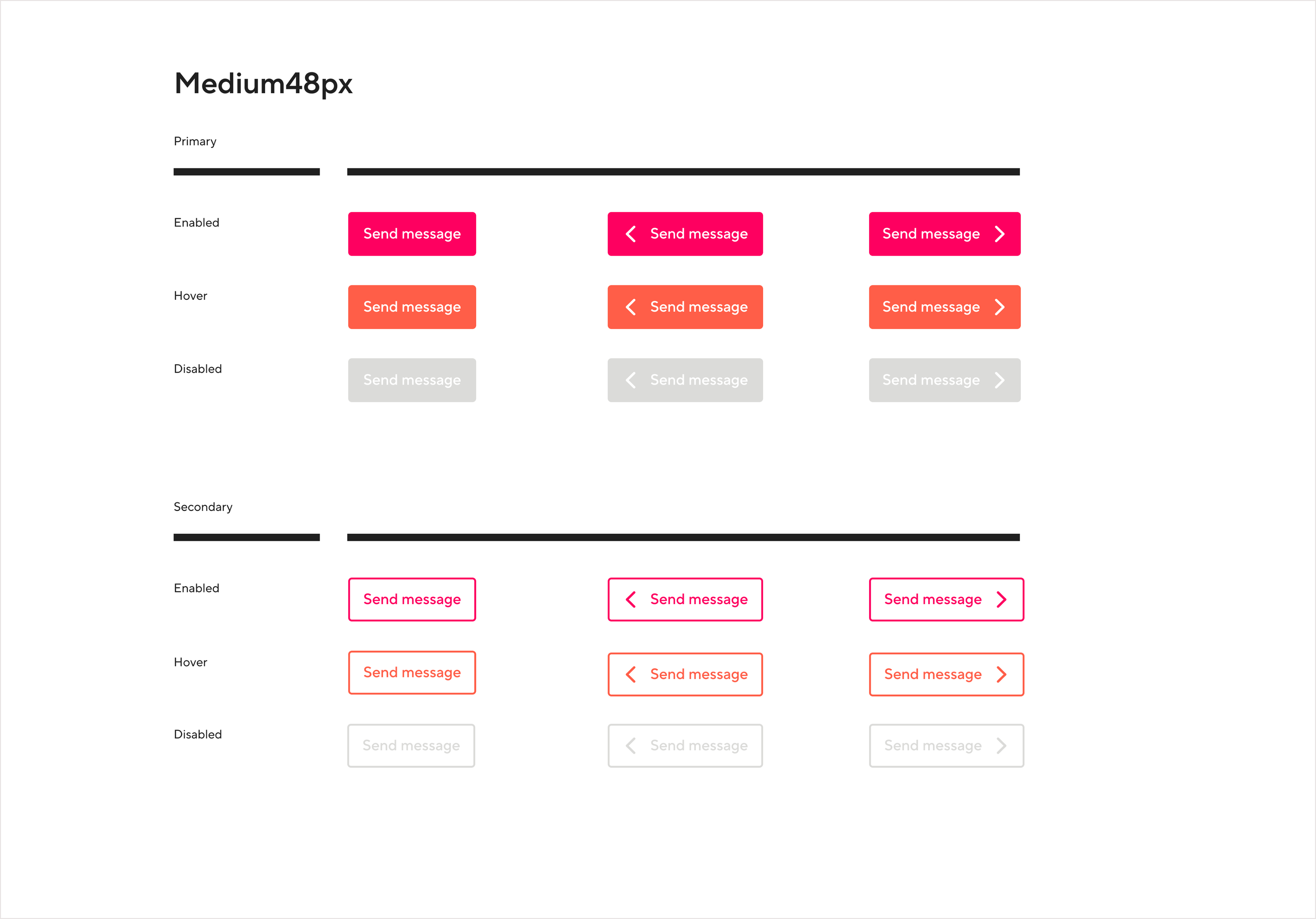Click left chevron in Primary Disabled gray button
Image resolution: width=1316 pixels, height=919 pixels.
(x=631, y=380)
